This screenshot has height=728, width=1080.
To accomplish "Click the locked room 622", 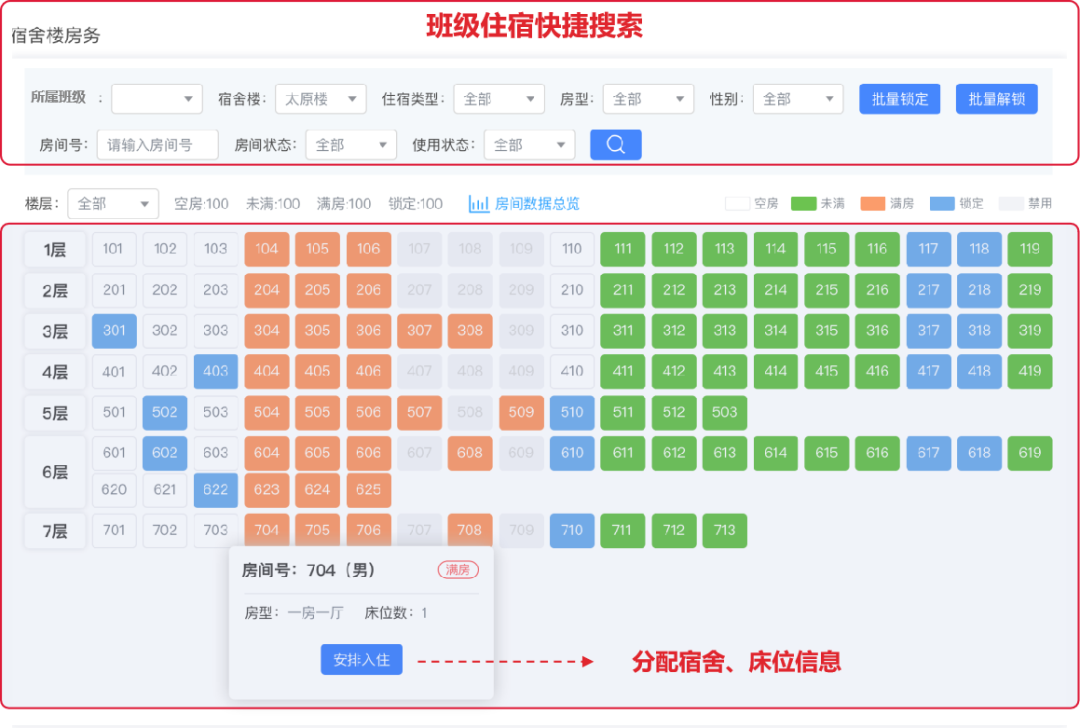I will pos(215,490).
